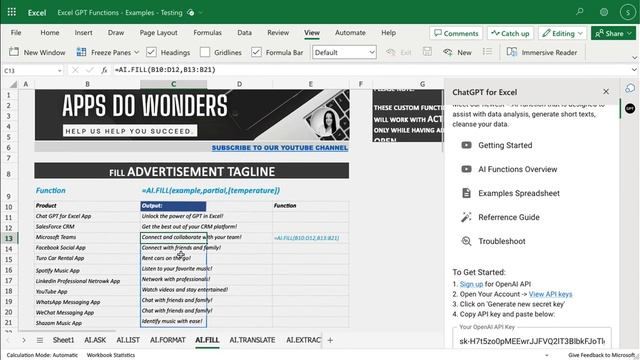Click the Freeze Panes icon

(x=81, y=52)
